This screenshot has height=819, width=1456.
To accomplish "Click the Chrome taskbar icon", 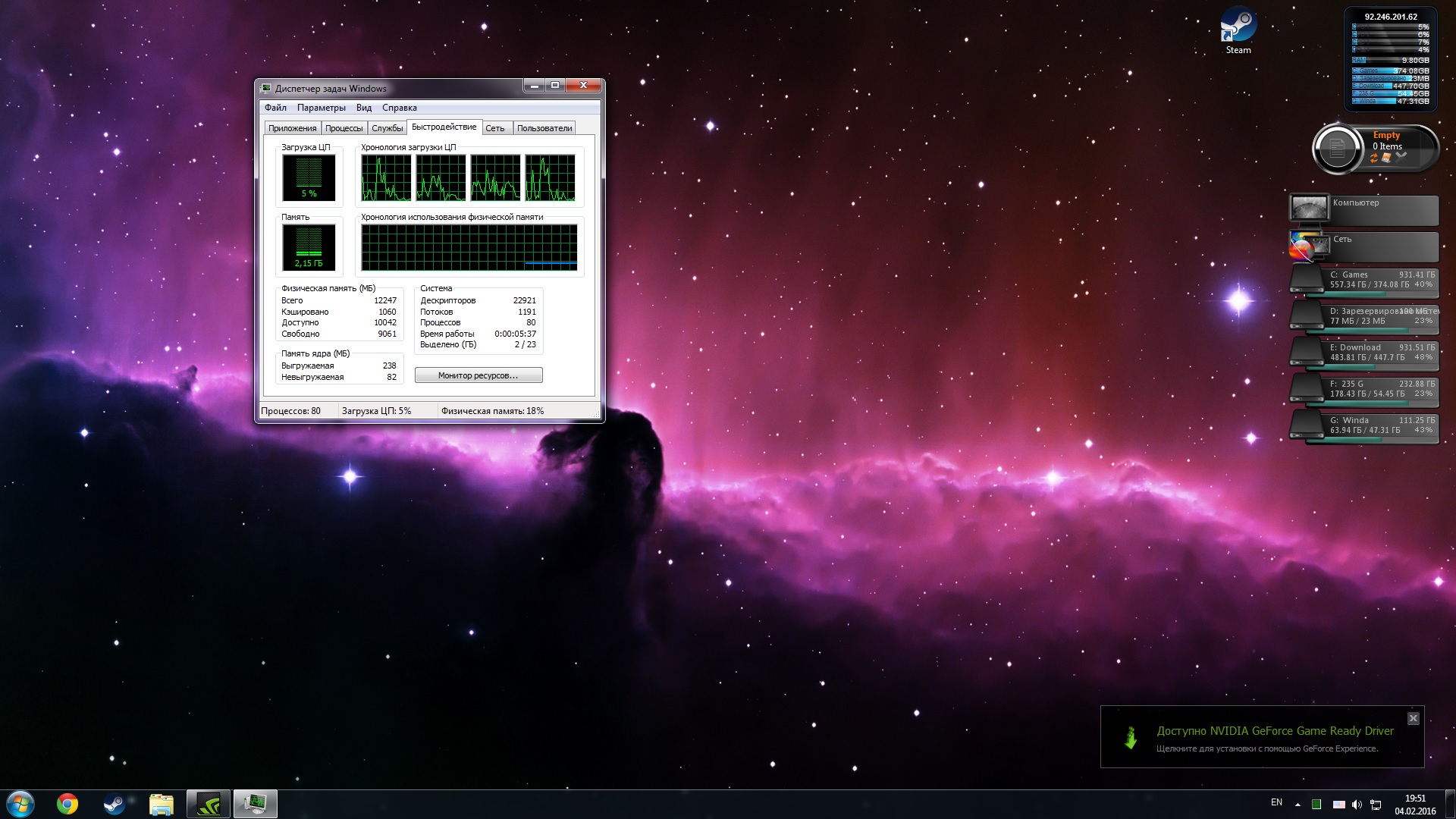I will click(67, 804).
